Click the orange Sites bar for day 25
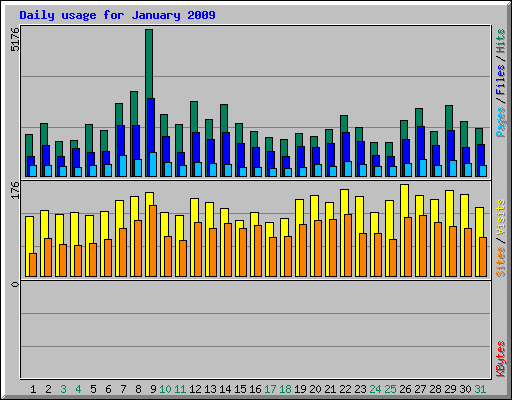The height and width of the screenshot is (400, 512). [393, 258]
